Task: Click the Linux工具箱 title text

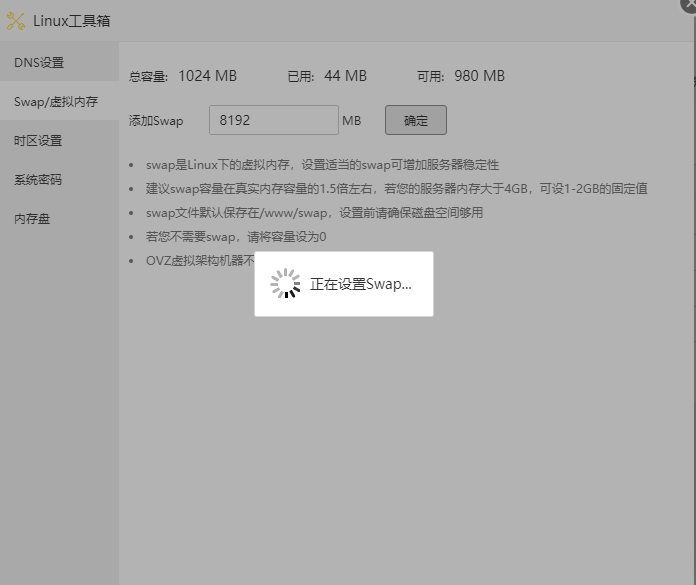Action: point(71,21)
